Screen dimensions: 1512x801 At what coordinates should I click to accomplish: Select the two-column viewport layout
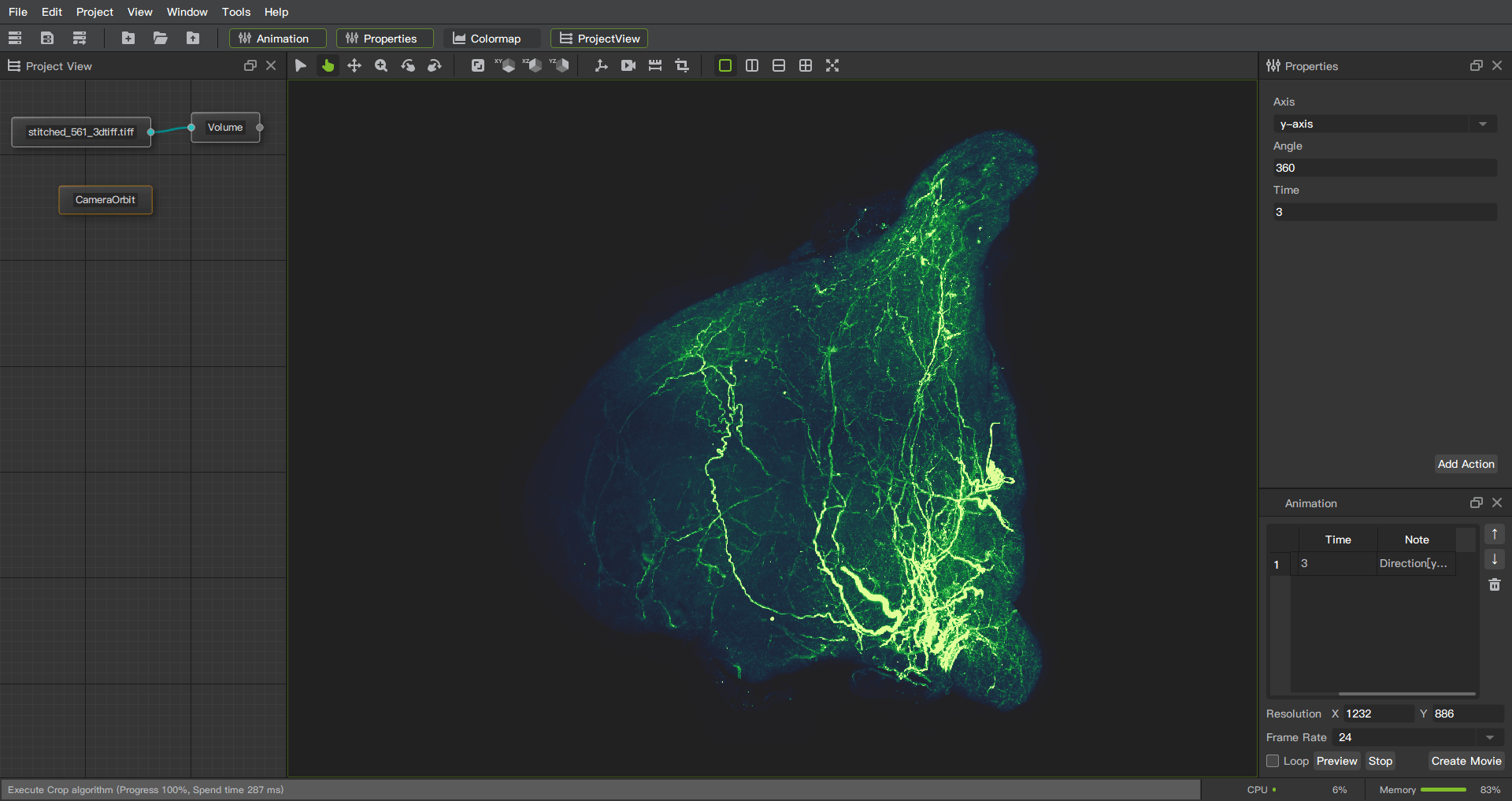752,65
